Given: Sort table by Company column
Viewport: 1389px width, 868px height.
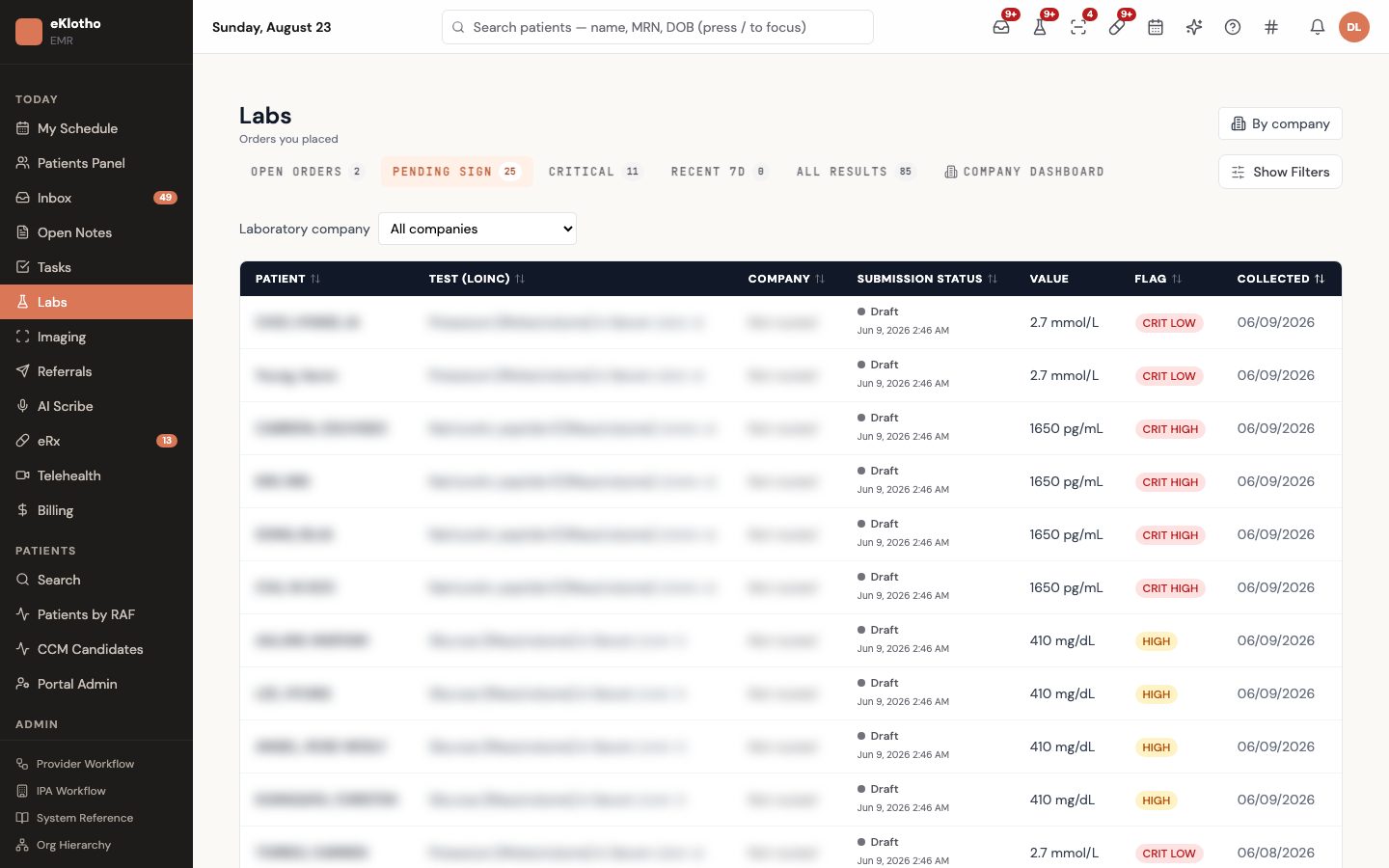Looking at the screenshot, I should pos(786,279).
